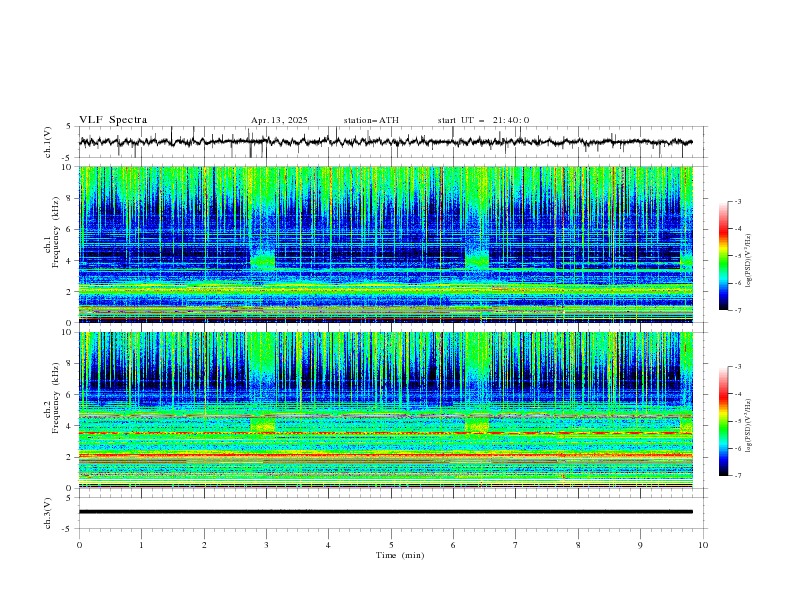The width and height of the screenshot is (792, 612).
Task: Click the final time axis tick label "10"
Action: click(703, 545)
